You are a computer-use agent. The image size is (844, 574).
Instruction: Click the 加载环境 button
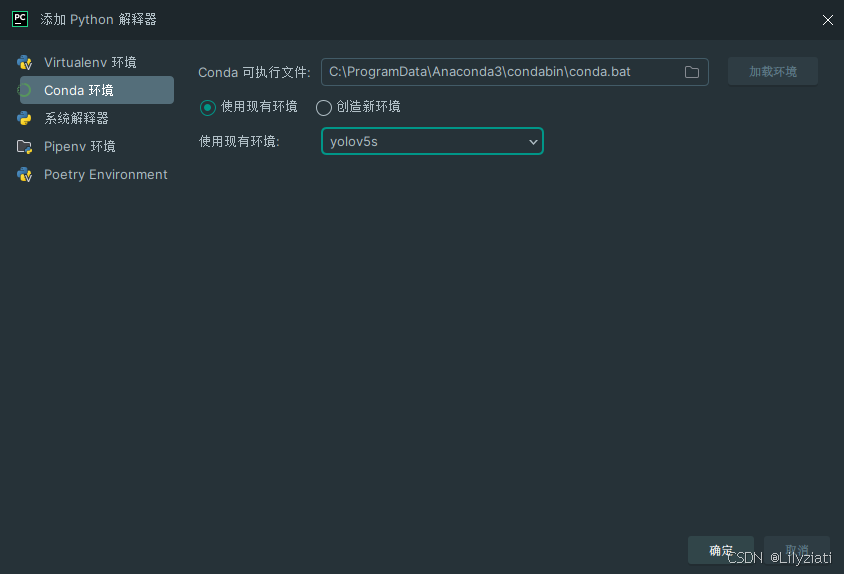(x=772, y=71)
